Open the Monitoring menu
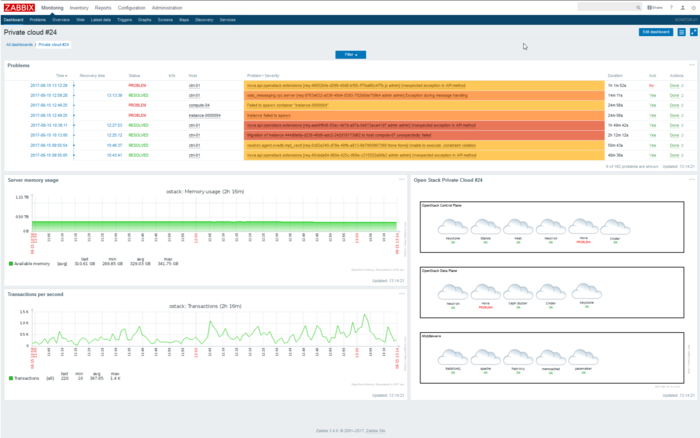The height and width of the screenshot is (438, 700). 54,7
